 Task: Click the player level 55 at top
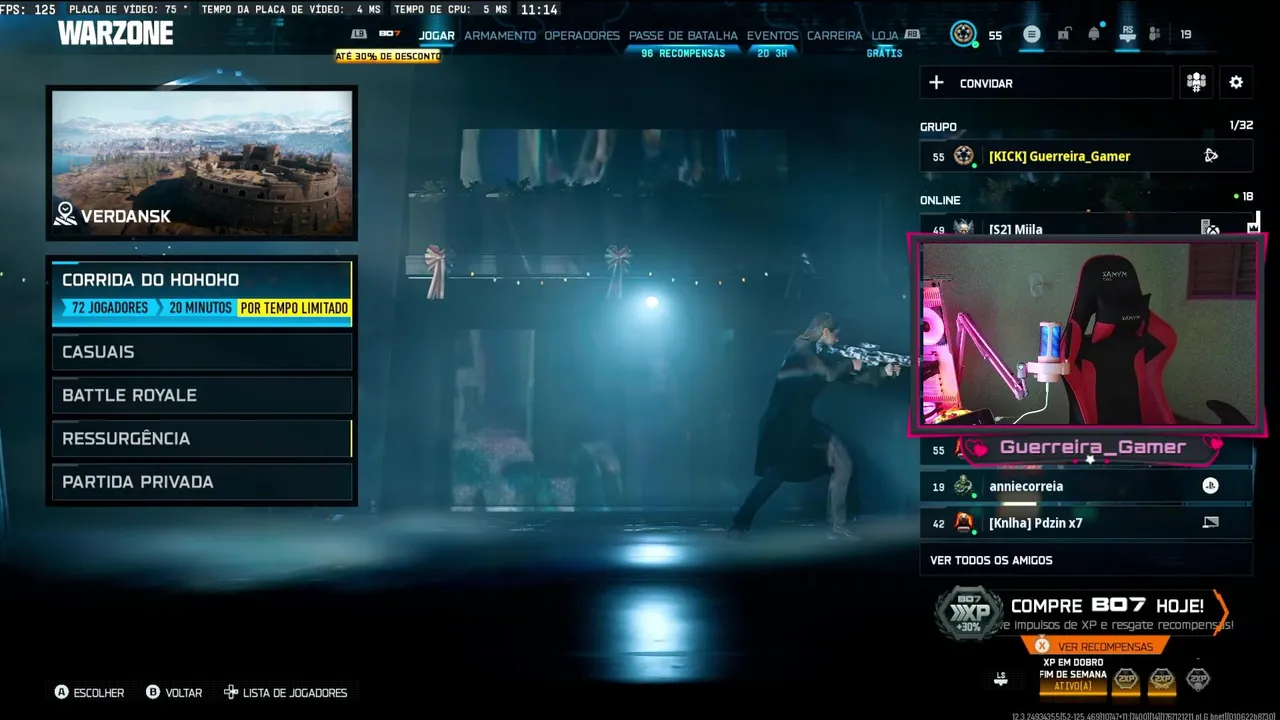coord(995,35)
